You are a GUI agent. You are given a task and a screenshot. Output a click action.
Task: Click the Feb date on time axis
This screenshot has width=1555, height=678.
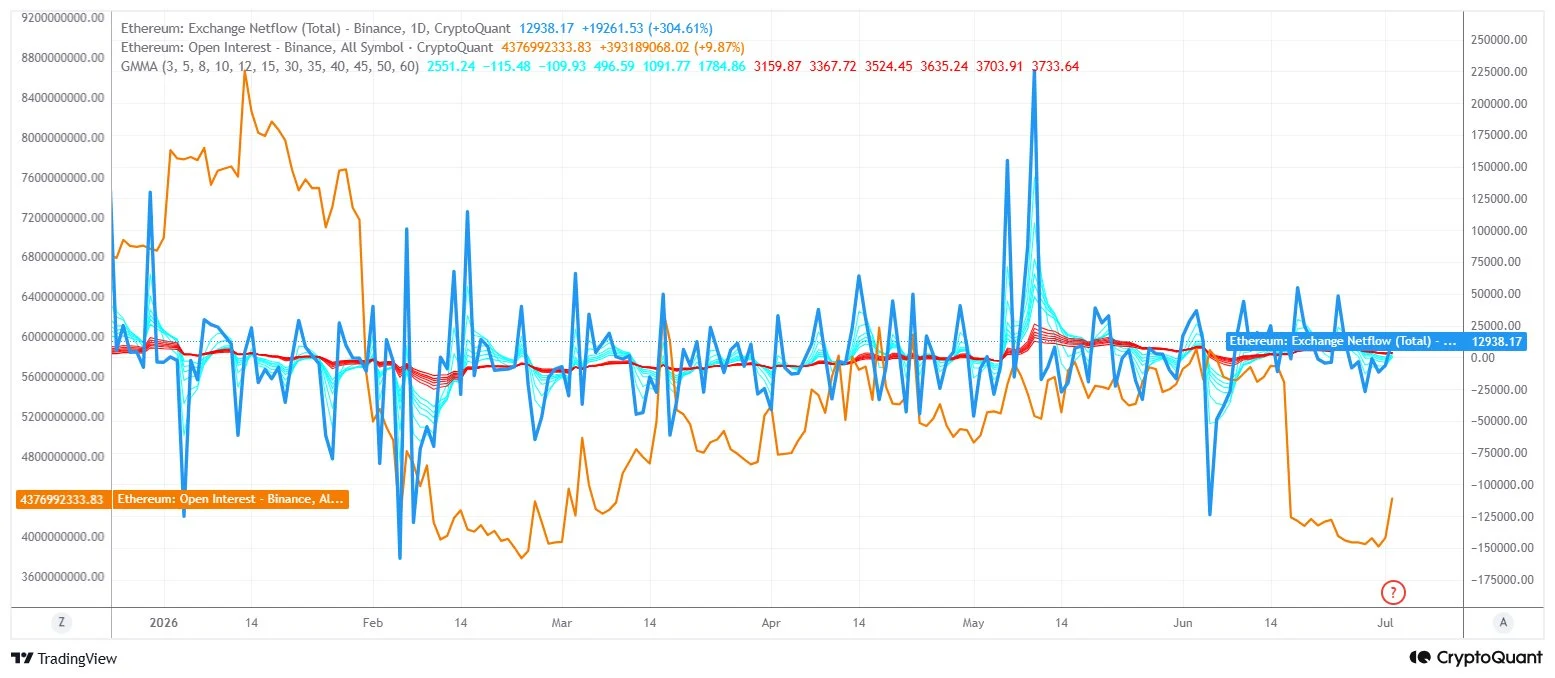coord(372,623)
